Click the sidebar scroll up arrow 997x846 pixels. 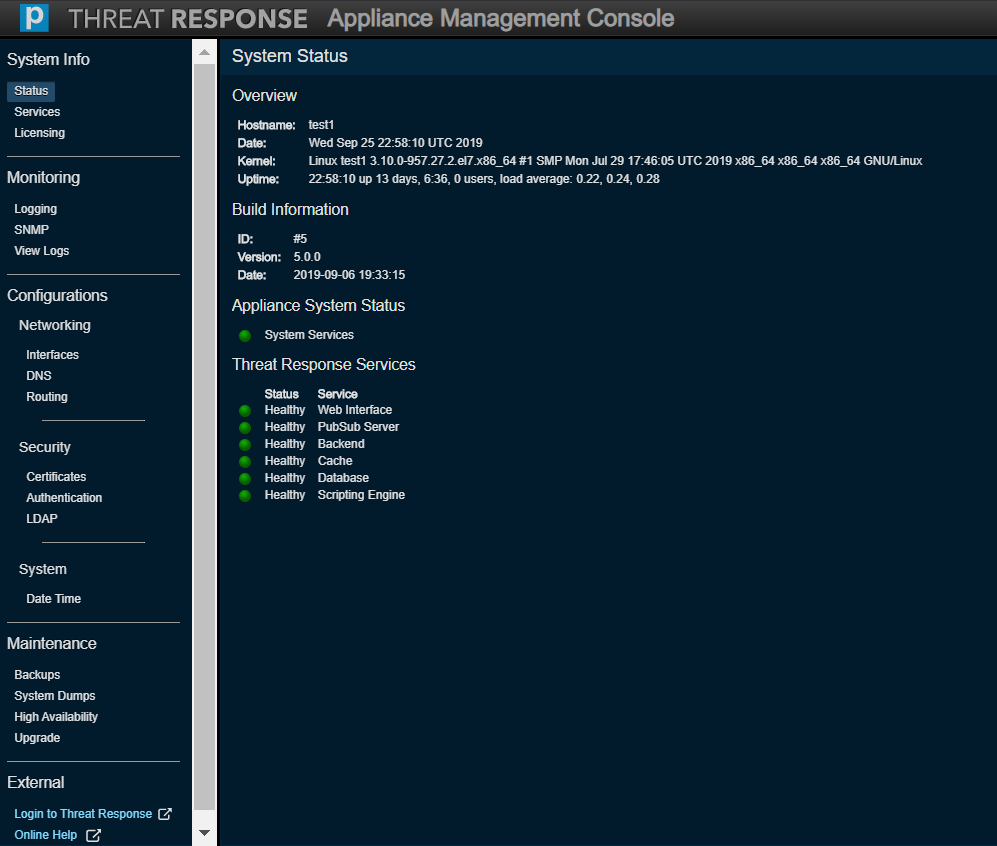204,52
